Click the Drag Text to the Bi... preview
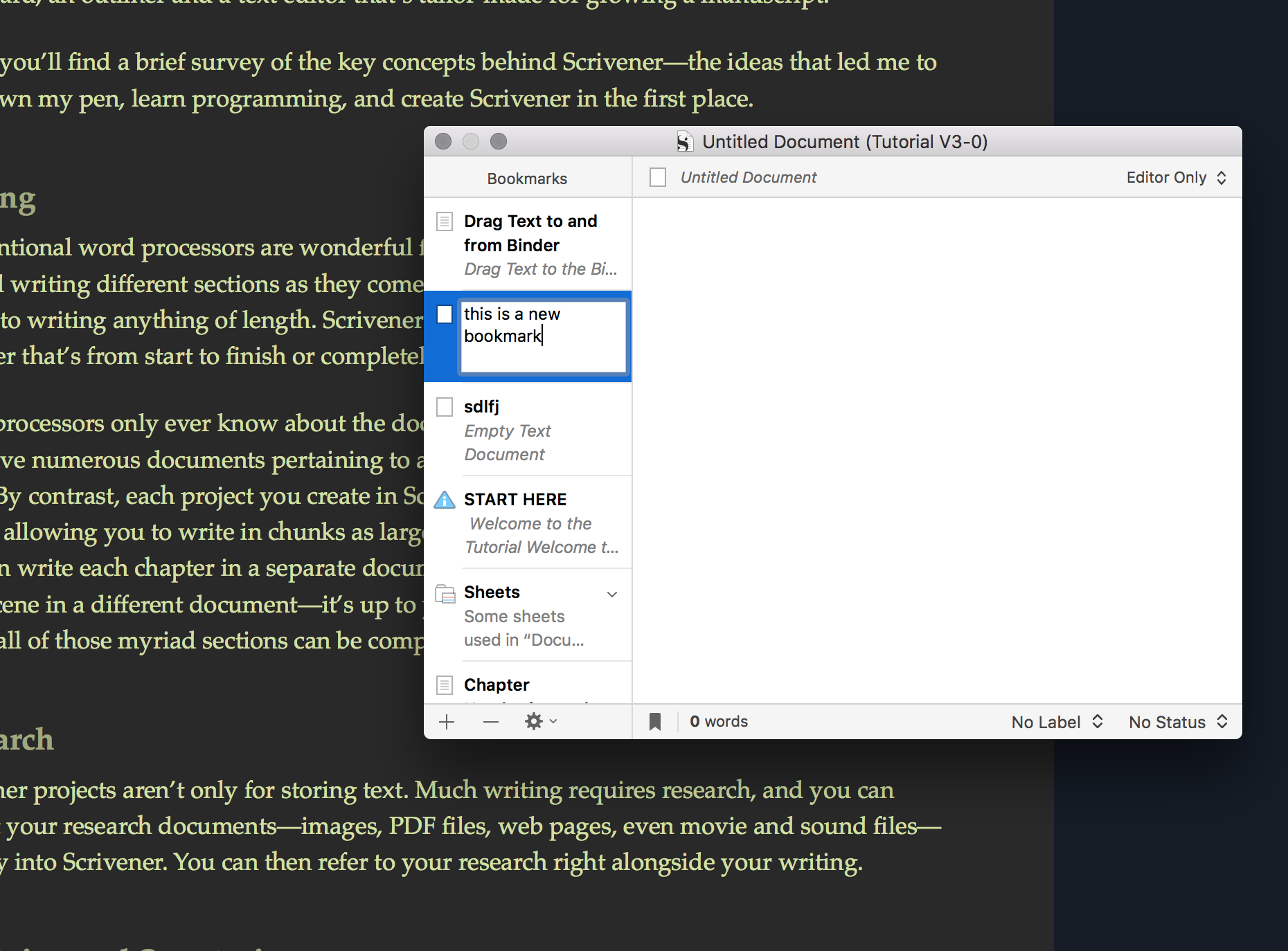Viewport: 1288px width, 951px height. point(541,269)
